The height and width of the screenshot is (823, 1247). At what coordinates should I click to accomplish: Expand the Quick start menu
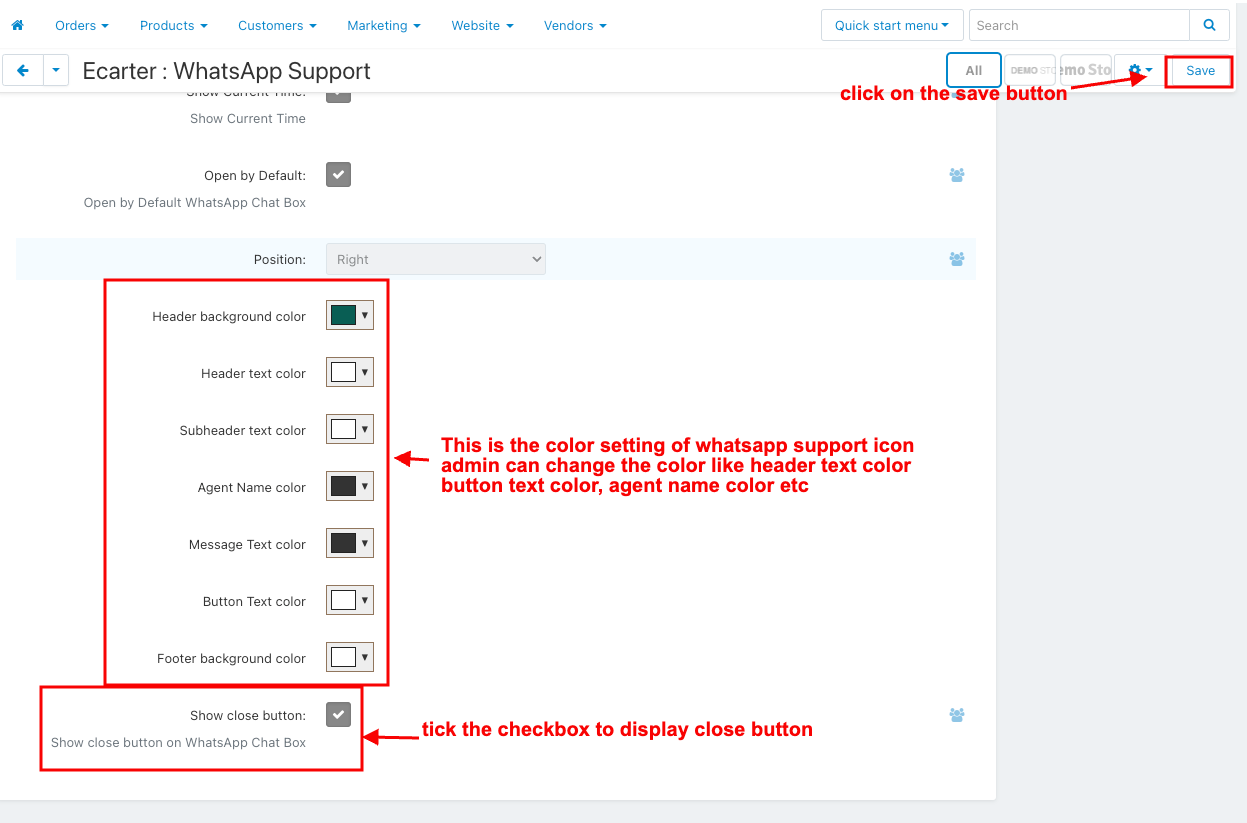891,25
